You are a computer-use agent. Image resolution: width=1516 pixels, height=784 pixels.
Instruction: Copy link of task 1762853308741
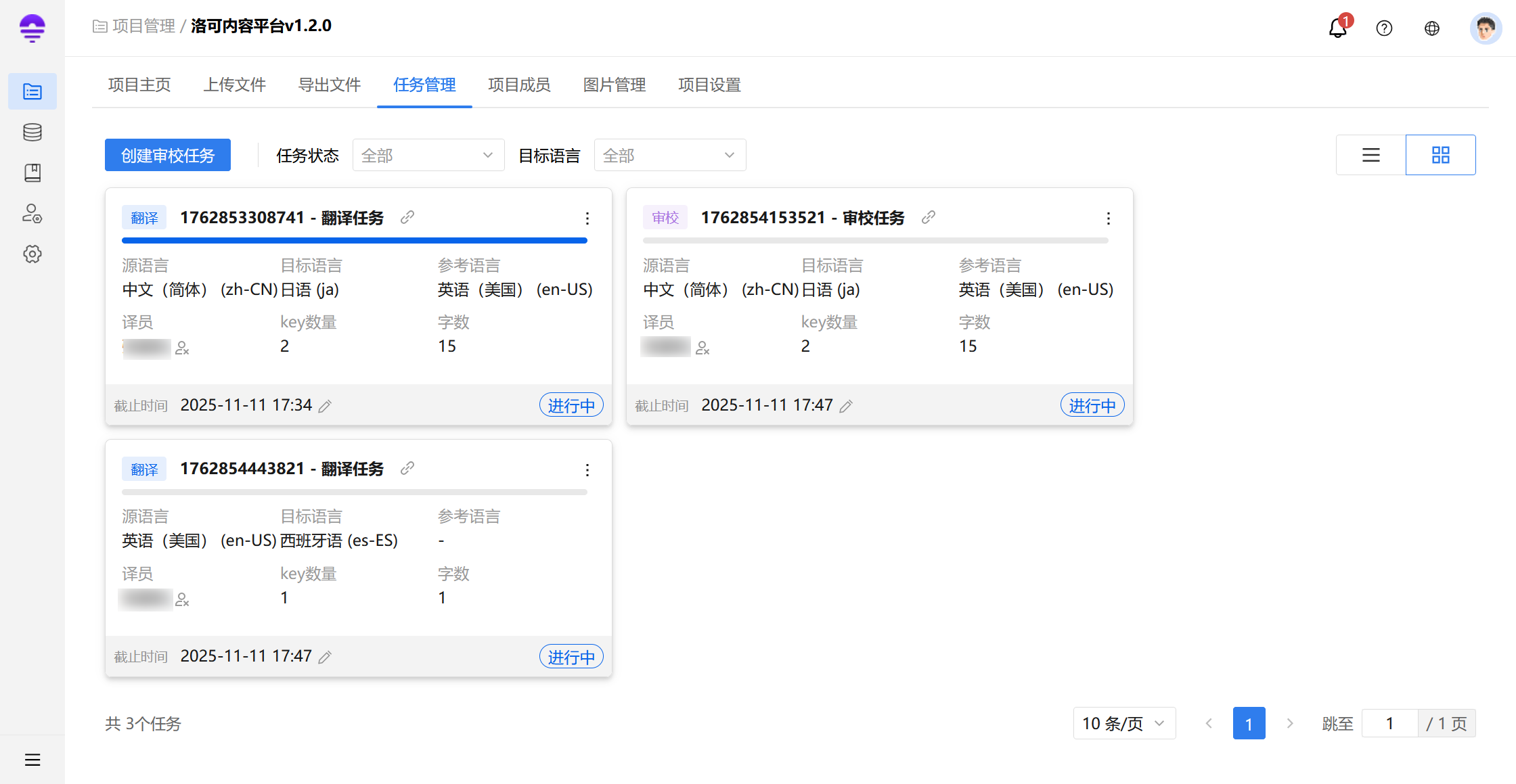pyautogui.click(x=407, y=217)
